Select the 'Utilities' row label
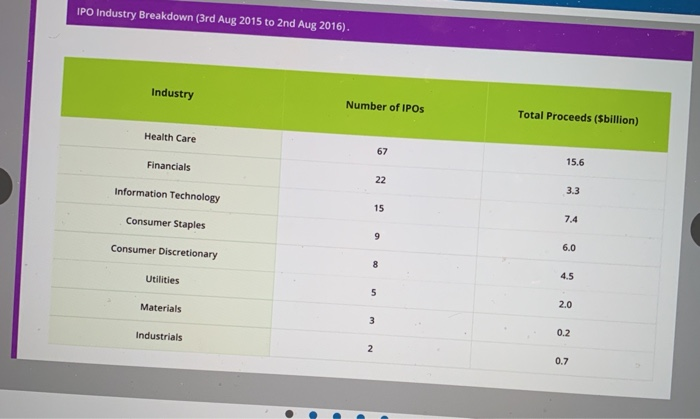700x419 pixels. coord(162,279)
